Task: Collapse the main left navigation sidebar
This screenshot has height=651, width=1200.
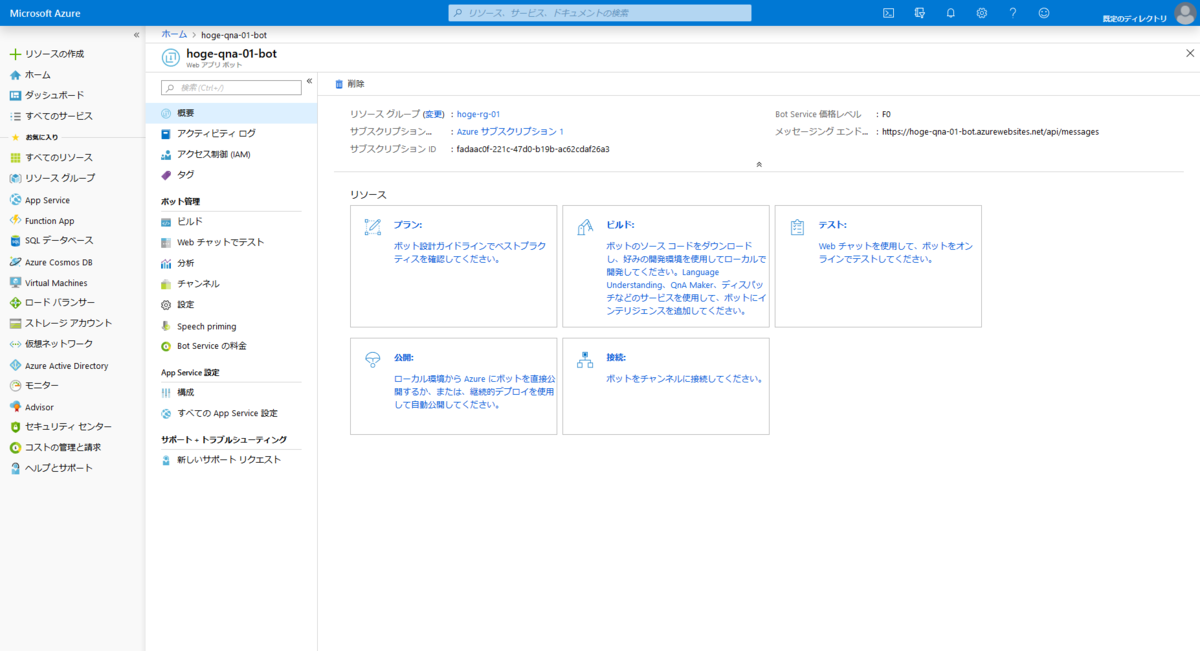Action: 137,35
